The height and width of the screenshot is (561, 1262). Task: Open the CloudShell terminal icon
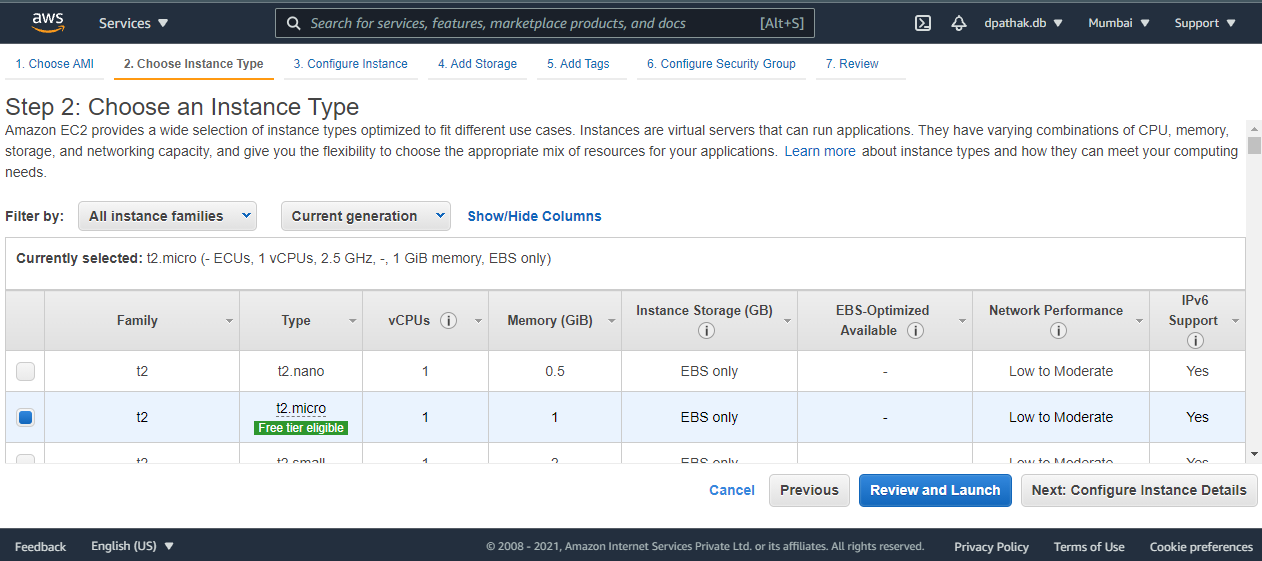[x=923, y=23]
